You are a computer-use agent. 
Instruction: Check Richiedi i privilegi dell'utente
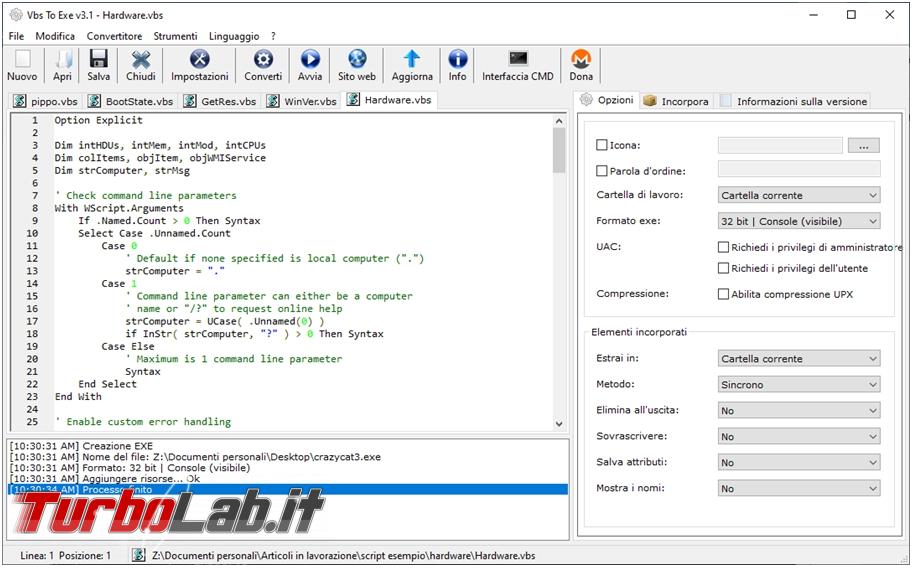click(x=724, y=268)
